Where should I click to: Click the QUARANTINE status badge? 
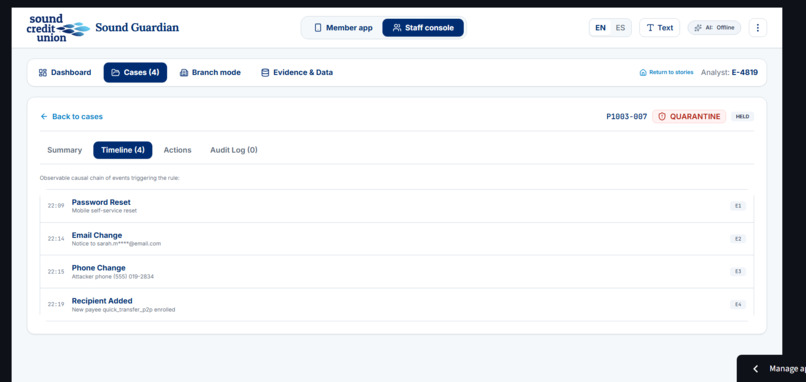(689, 117)
